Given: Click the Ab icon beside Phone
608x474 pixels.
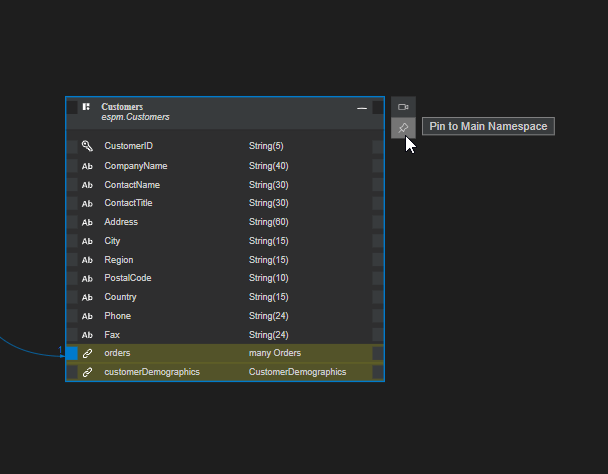Looking at the screenshot, I should tap(87, 316).
